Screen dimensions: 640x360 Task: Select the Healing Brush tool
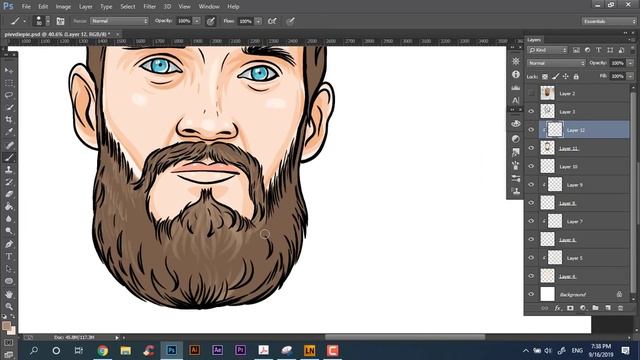pyautogui.click(x=9, y=145)
